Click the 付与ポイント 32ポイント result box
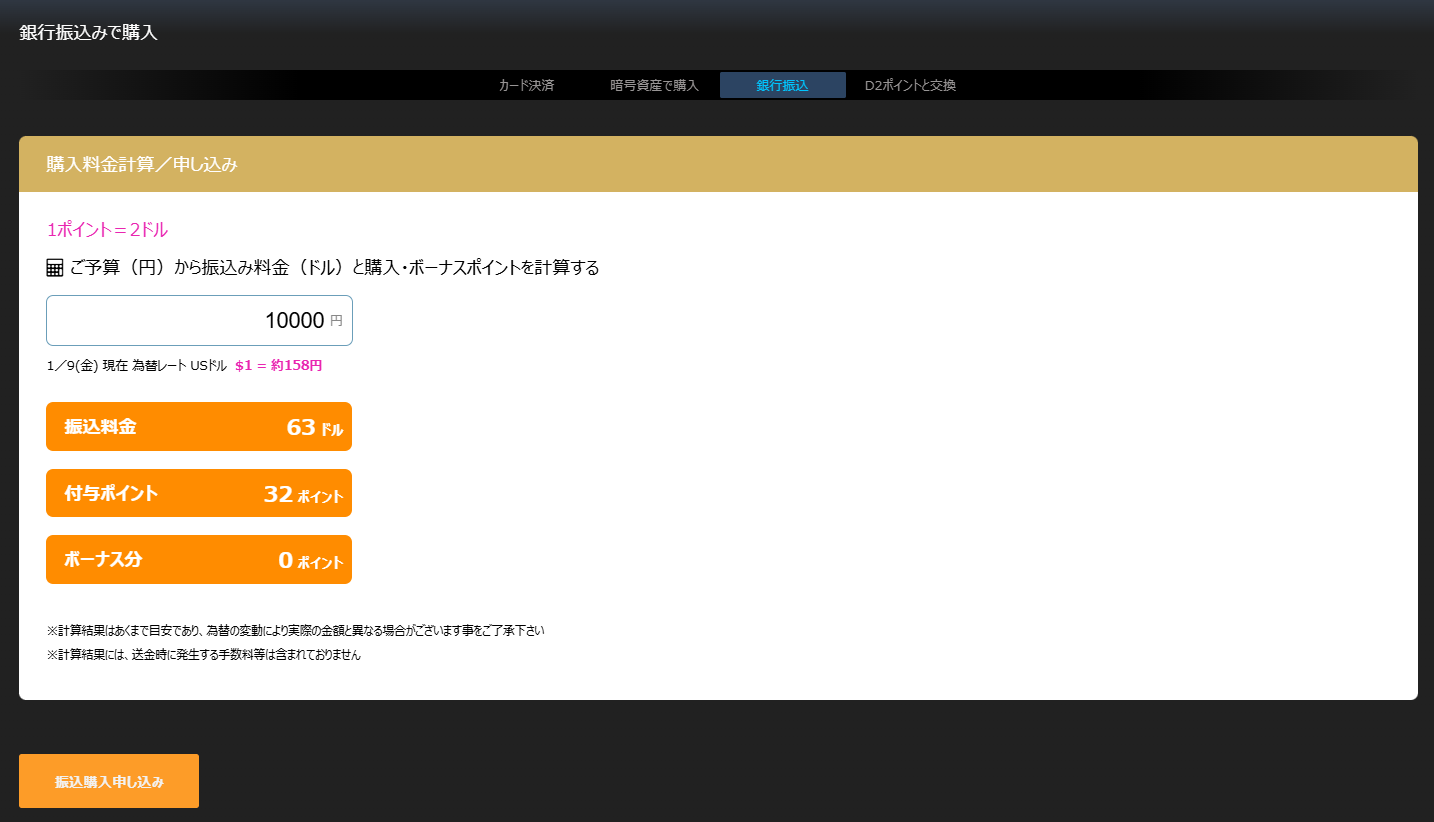The image size is (1434, 822). tap(199, 493)
